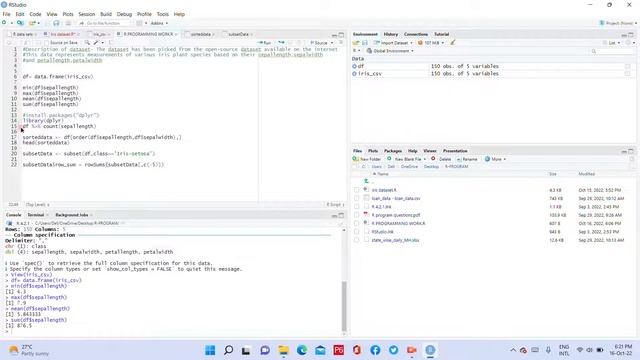Open List view dropdown in Environment
This screenshot has height=360, width=640.
coord(612,42)
